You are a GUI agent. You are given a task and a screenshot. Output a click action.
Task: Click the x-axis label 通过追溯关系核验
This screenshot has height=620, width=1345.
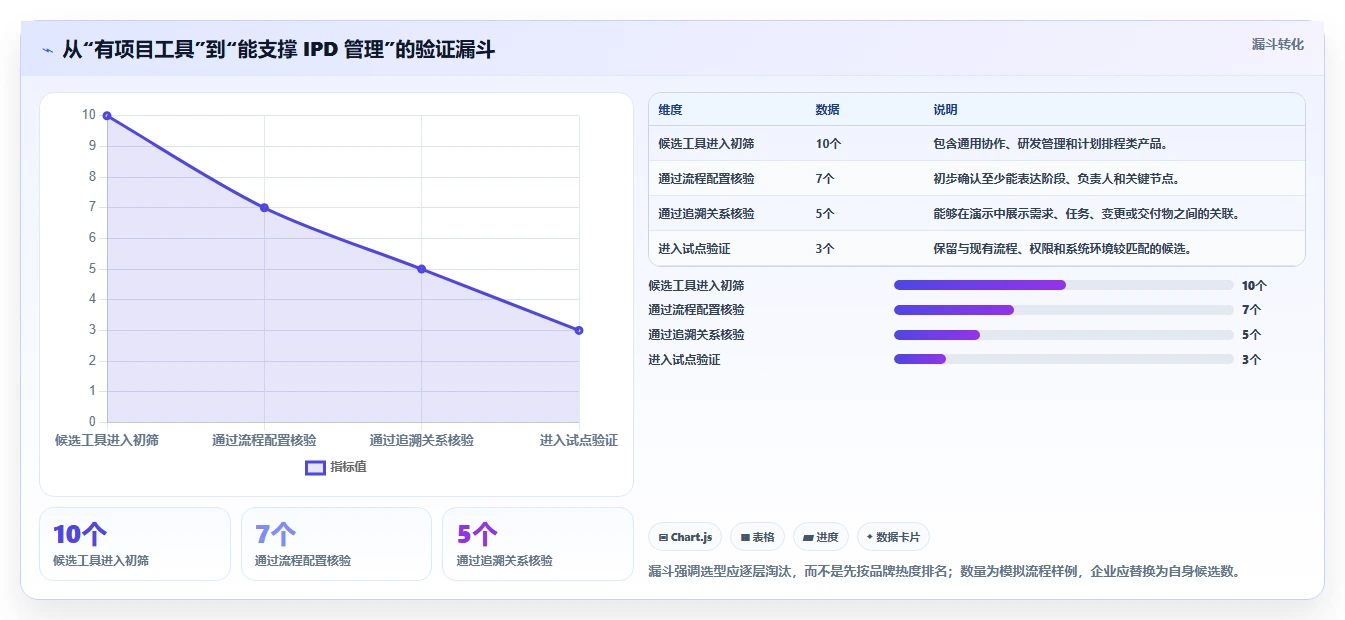point(422,440)
